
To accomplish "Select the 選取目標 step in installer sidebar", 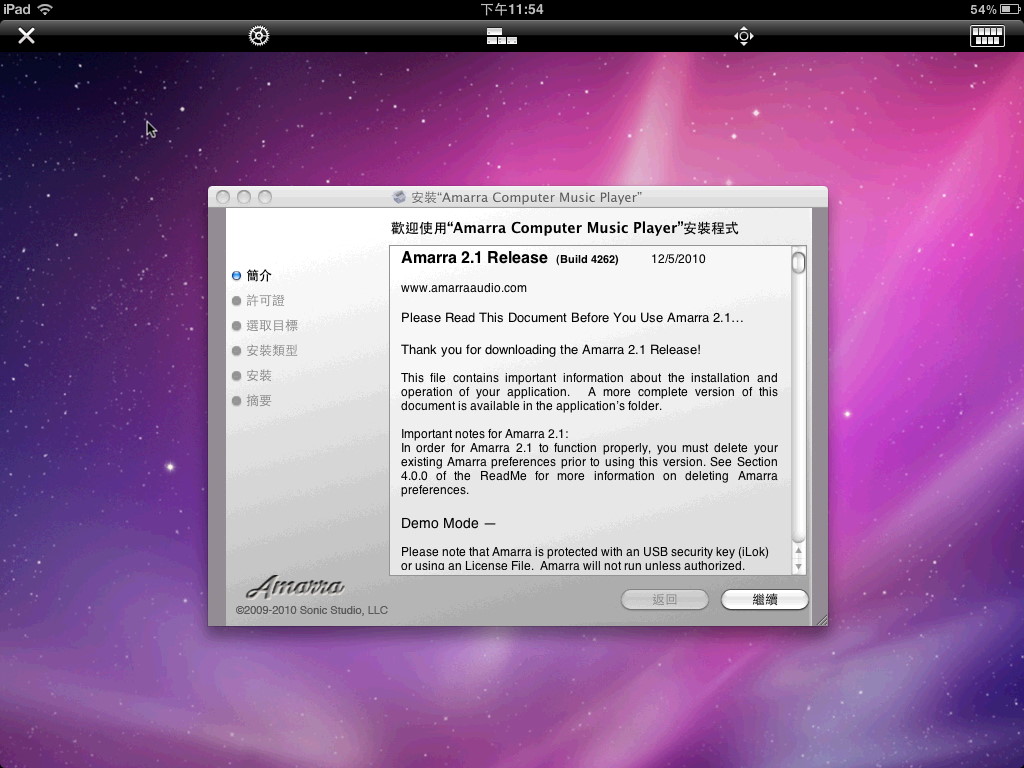I will point(265,325).
